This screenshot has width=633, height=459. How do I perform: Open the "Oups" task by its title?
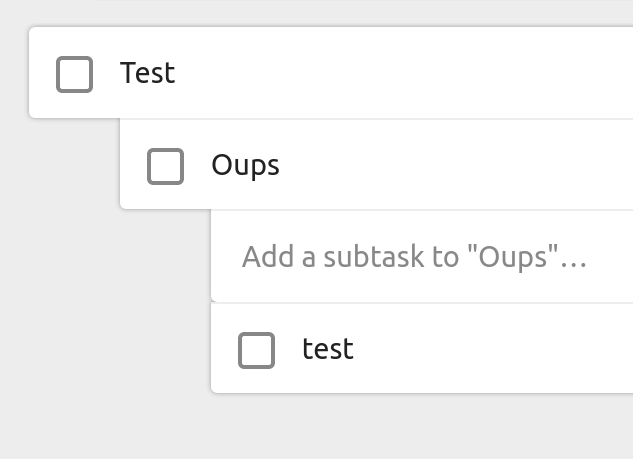(x=245, y=165)
